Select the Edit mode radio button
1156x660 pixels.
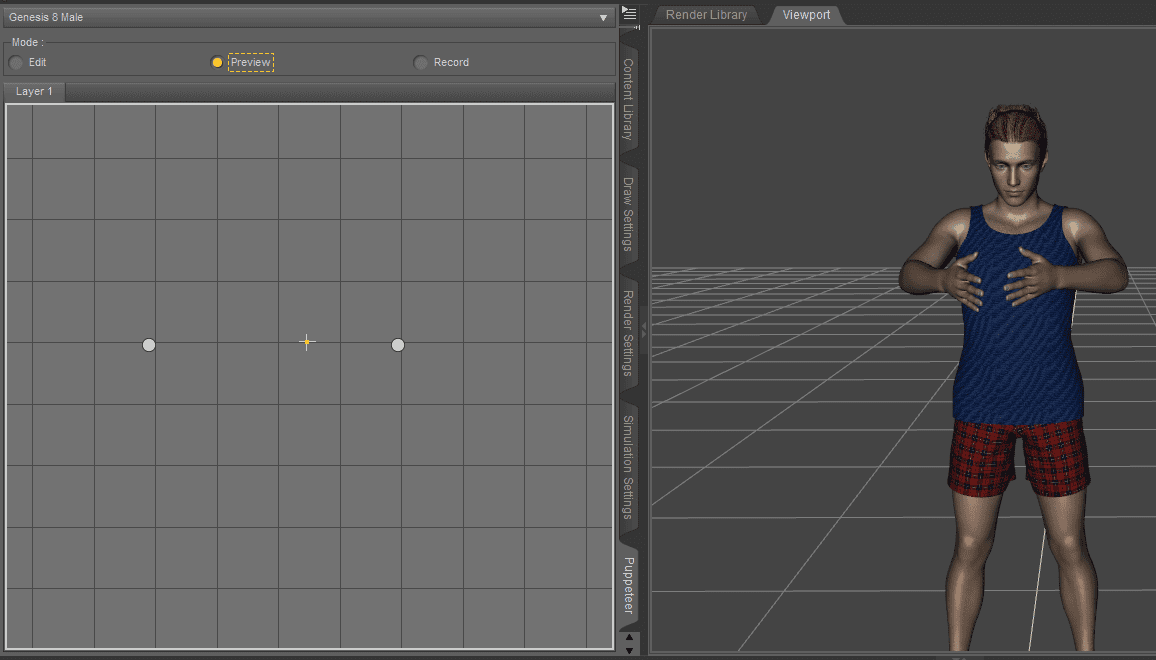pyautogui.click(x=16, y=63)
